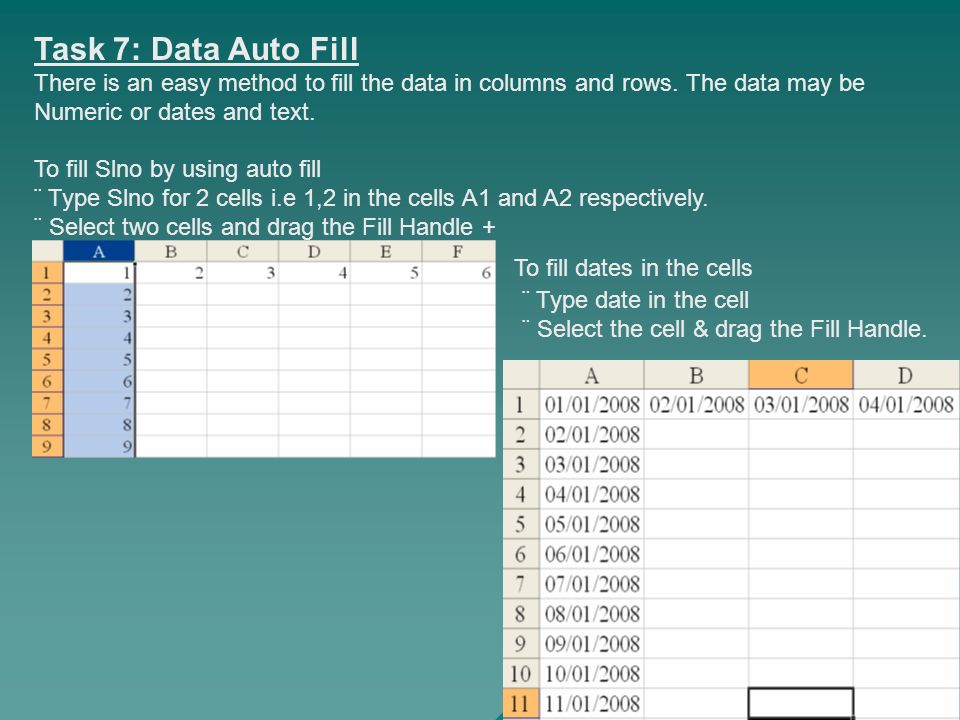The image size is (960, 720).
Task: Select highlighted column C header in dates spreadsheet
Action: pyautogui.click(x=801, y=375)
